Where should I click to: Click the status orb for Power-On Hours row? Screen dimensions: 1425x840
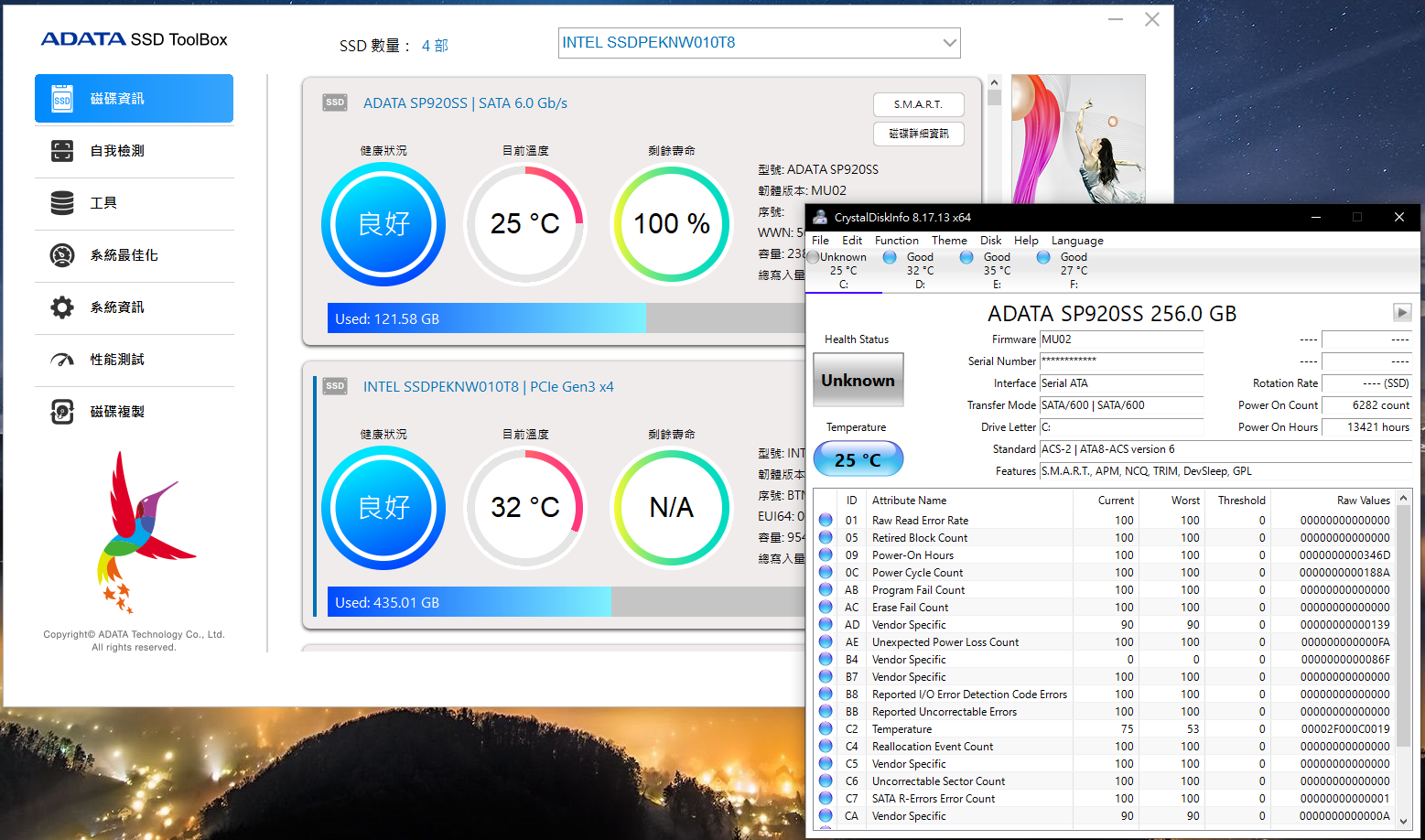[826, 555]
